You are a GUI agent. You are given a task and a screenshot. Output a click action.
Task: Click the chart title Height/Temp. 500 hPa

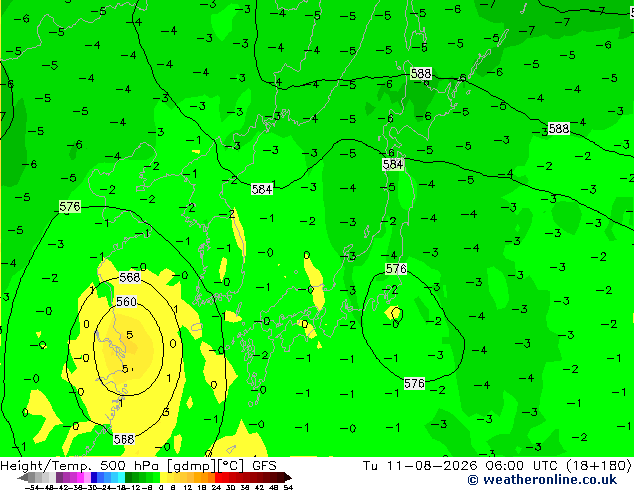(x=82, y=466)
